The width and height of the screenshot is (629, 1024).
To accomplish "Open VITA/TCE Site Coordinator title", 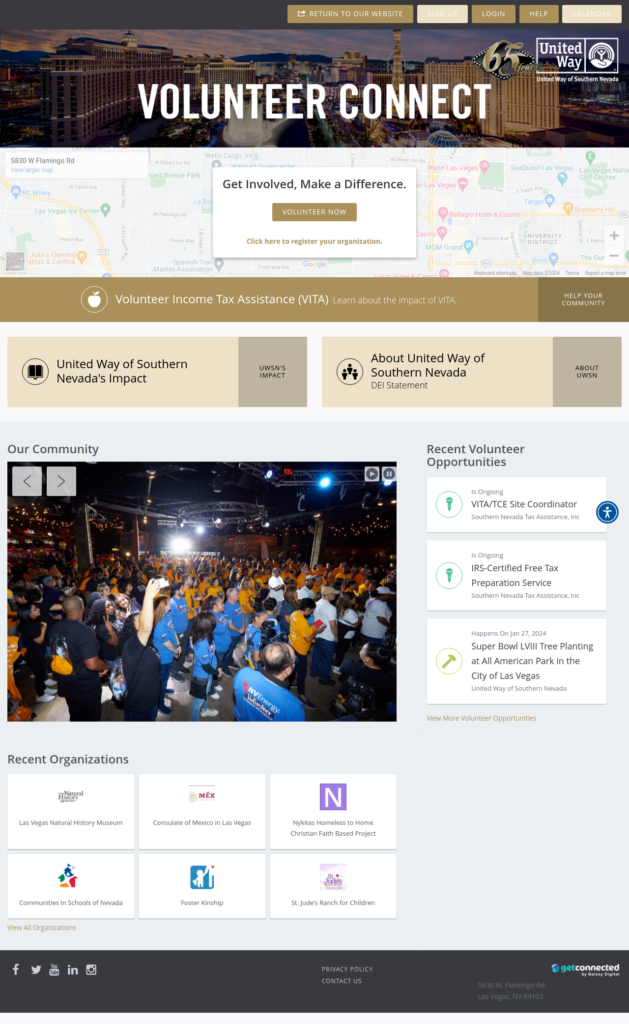I will pos(524,504).
